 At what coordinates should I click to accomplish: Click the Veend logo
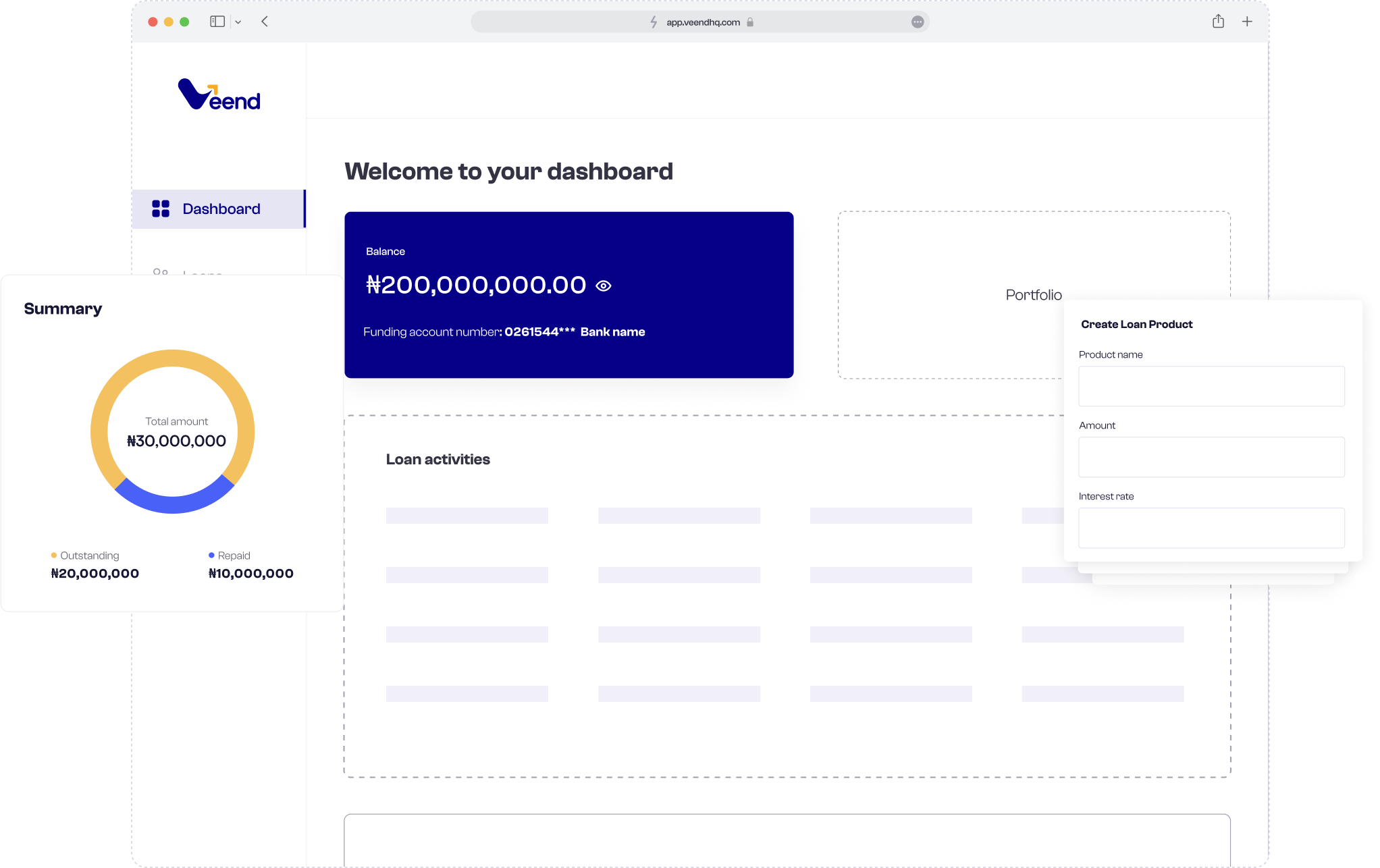point(219,94)
